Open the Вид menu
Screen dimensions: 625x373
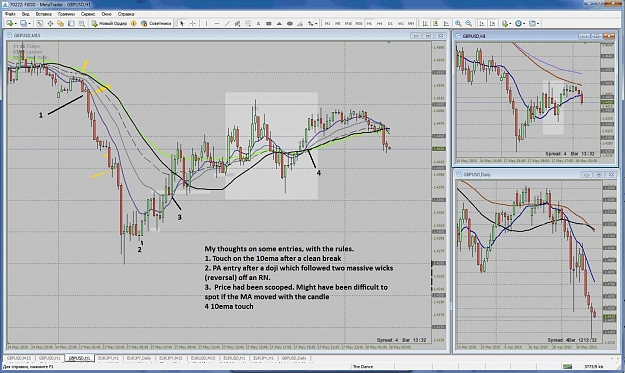[25, 14]
